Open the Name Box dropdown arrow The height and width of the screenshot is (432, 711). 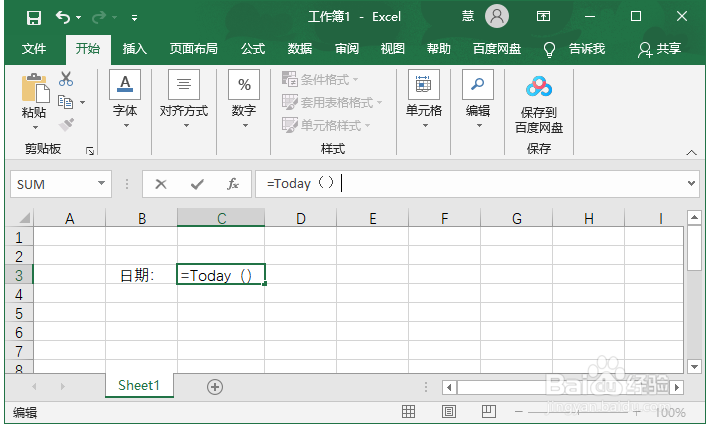point(102,183)
